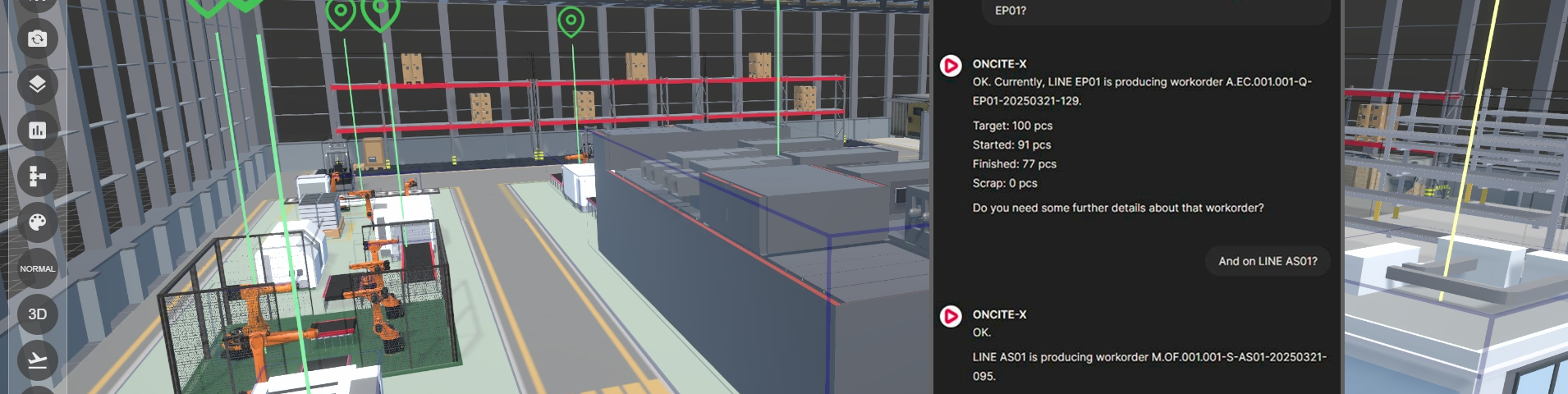The width and height of the screenshot is (1568, 394).
Task: Select the green location pin second from left at top
Action: [246, 4]
